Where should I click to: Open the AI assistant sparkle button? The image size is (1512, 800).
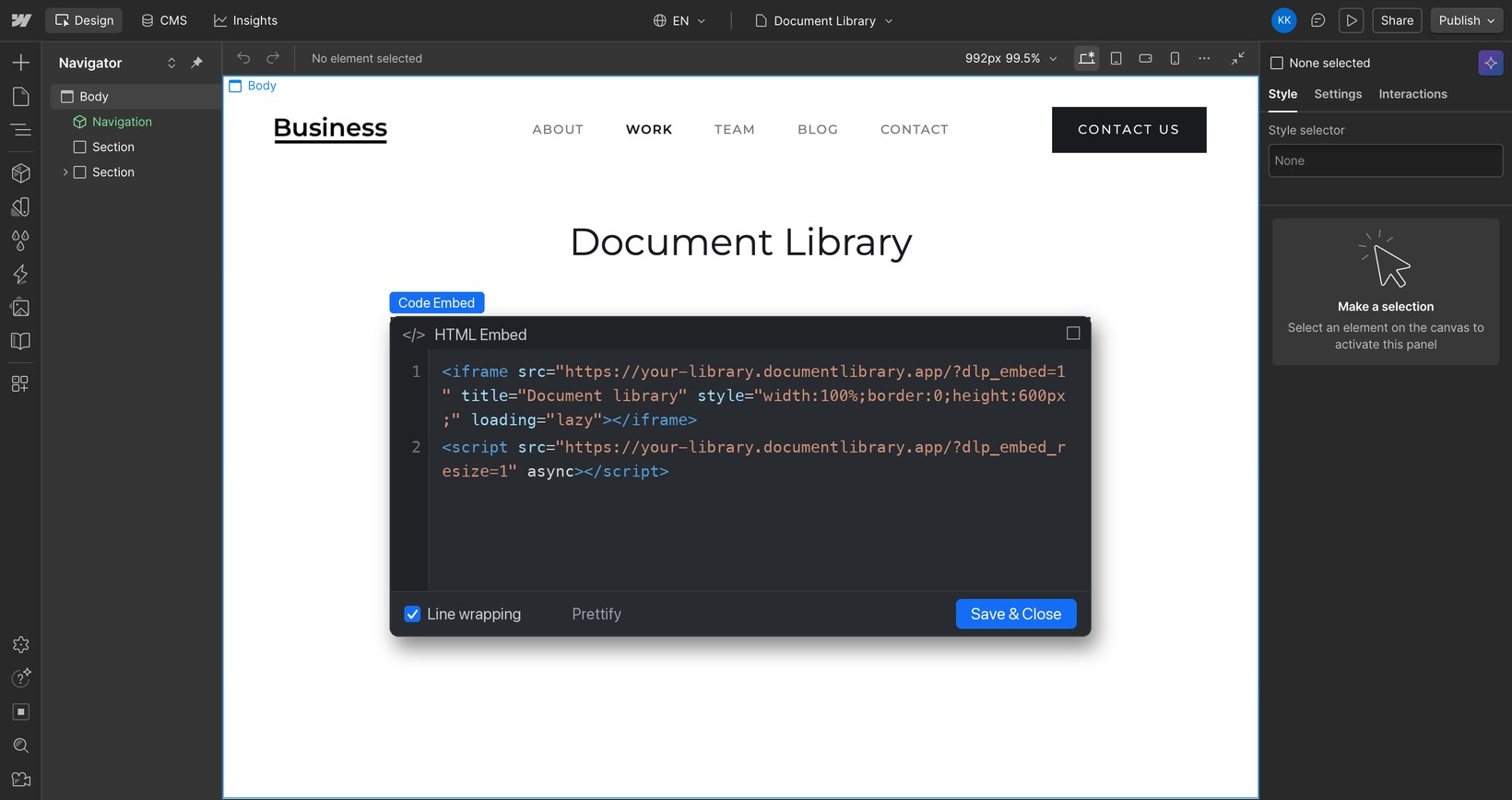(x=1491, y=63)
